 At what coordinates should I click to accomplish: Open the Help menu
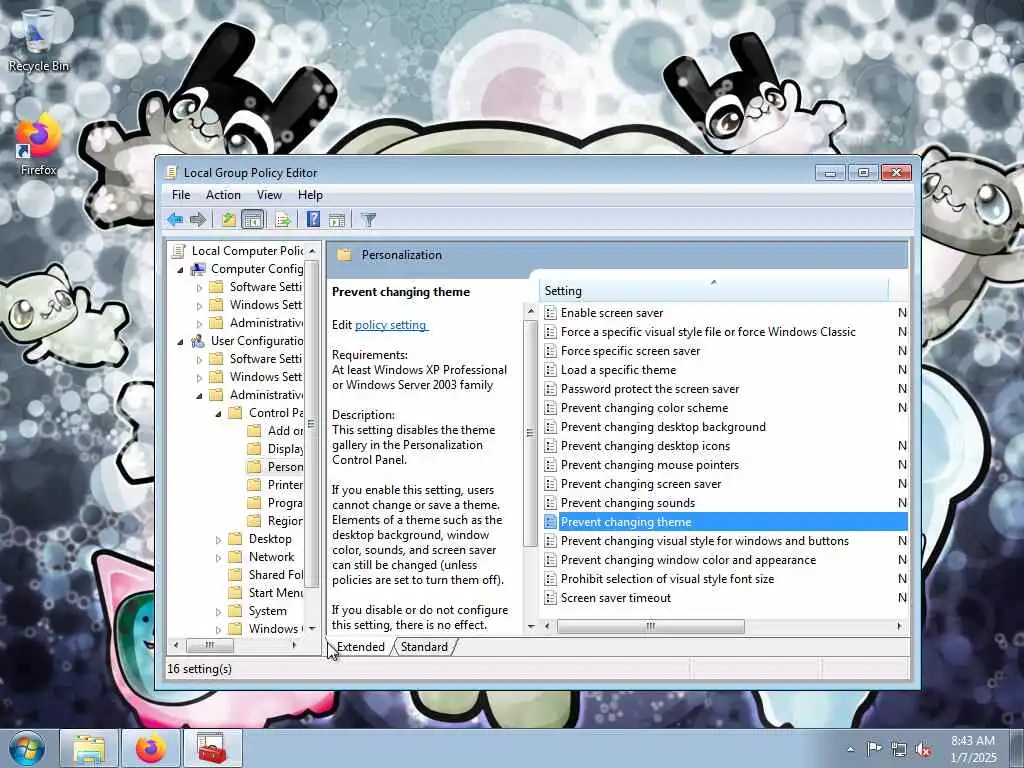pyautogui.click(x=310, y=195)
